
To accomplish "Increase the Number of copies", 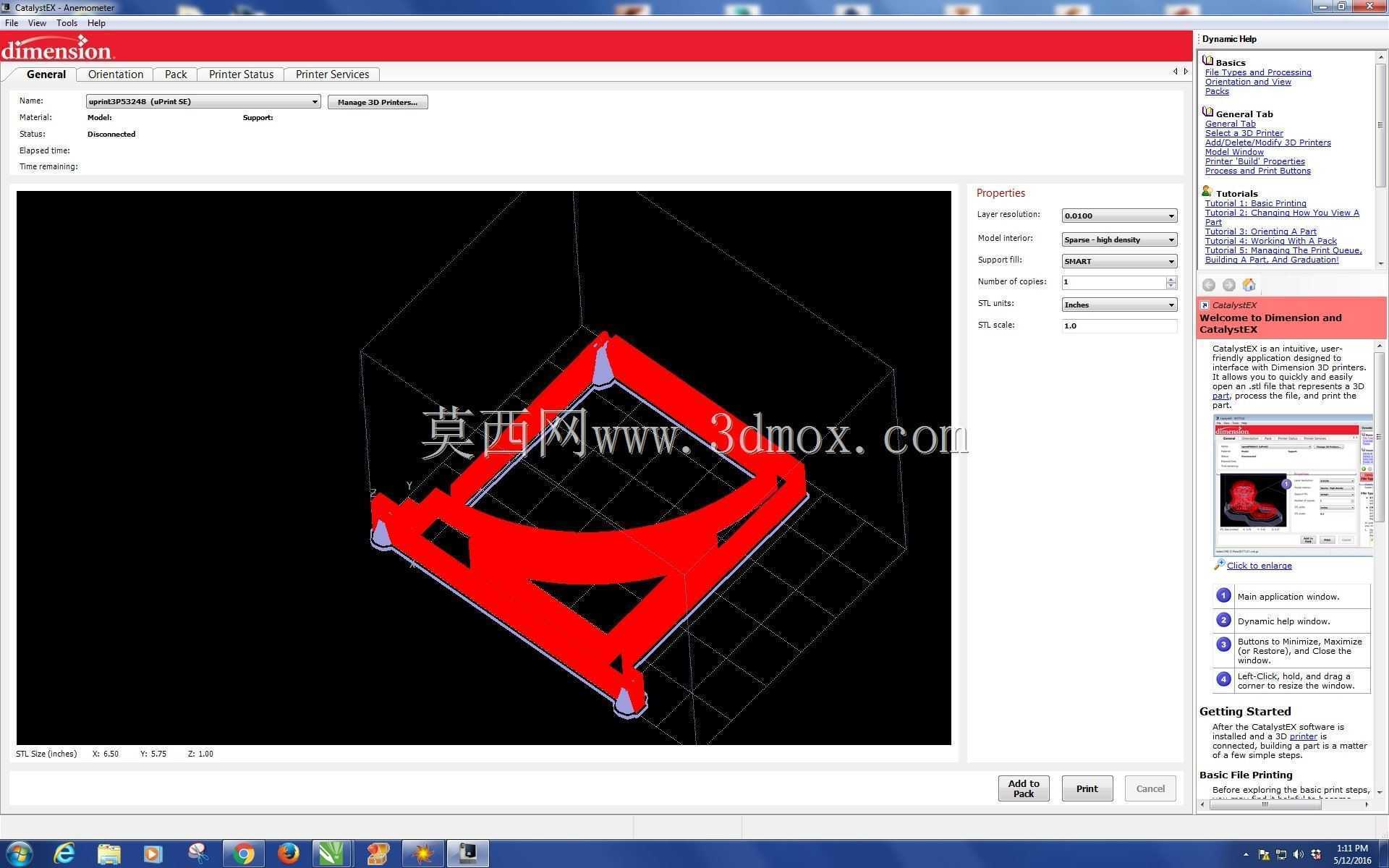I will (x=1171, y=279).
